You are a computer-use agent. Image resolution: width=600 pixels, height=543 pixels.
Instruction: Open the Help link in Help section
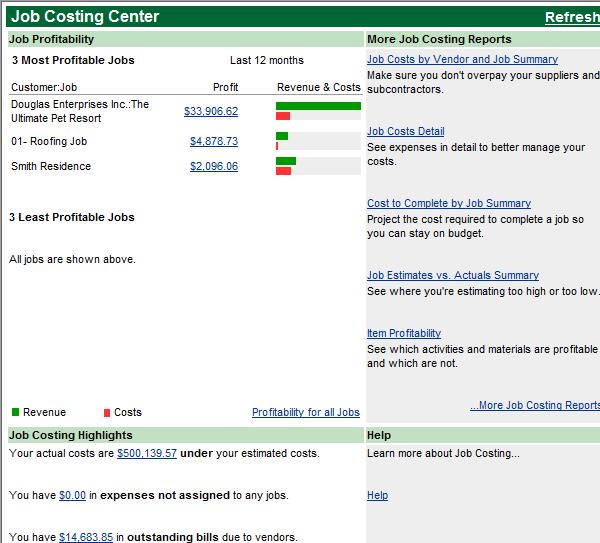pos(377,495)
